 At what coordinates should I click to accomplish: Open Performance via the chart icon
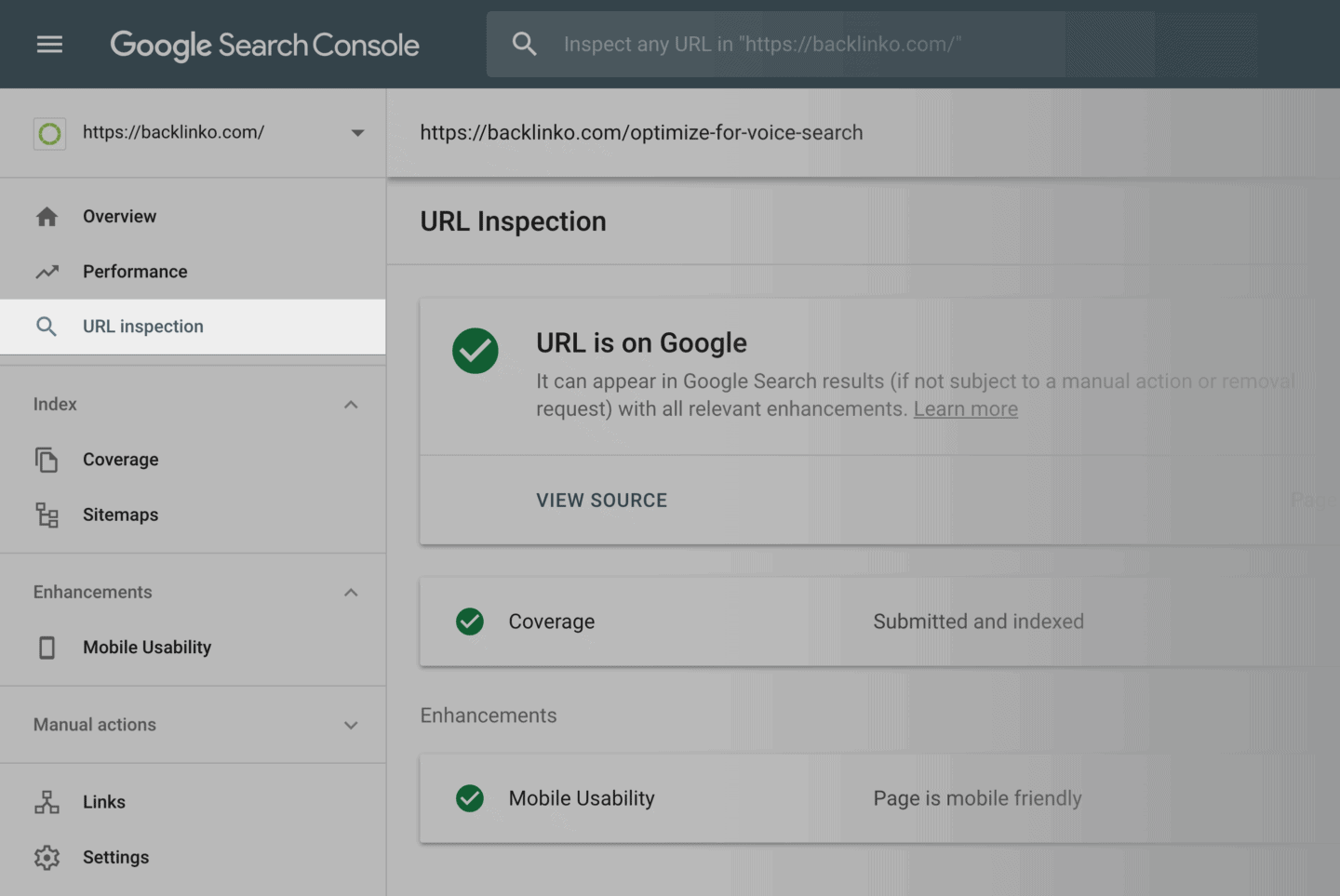[47, 271]
